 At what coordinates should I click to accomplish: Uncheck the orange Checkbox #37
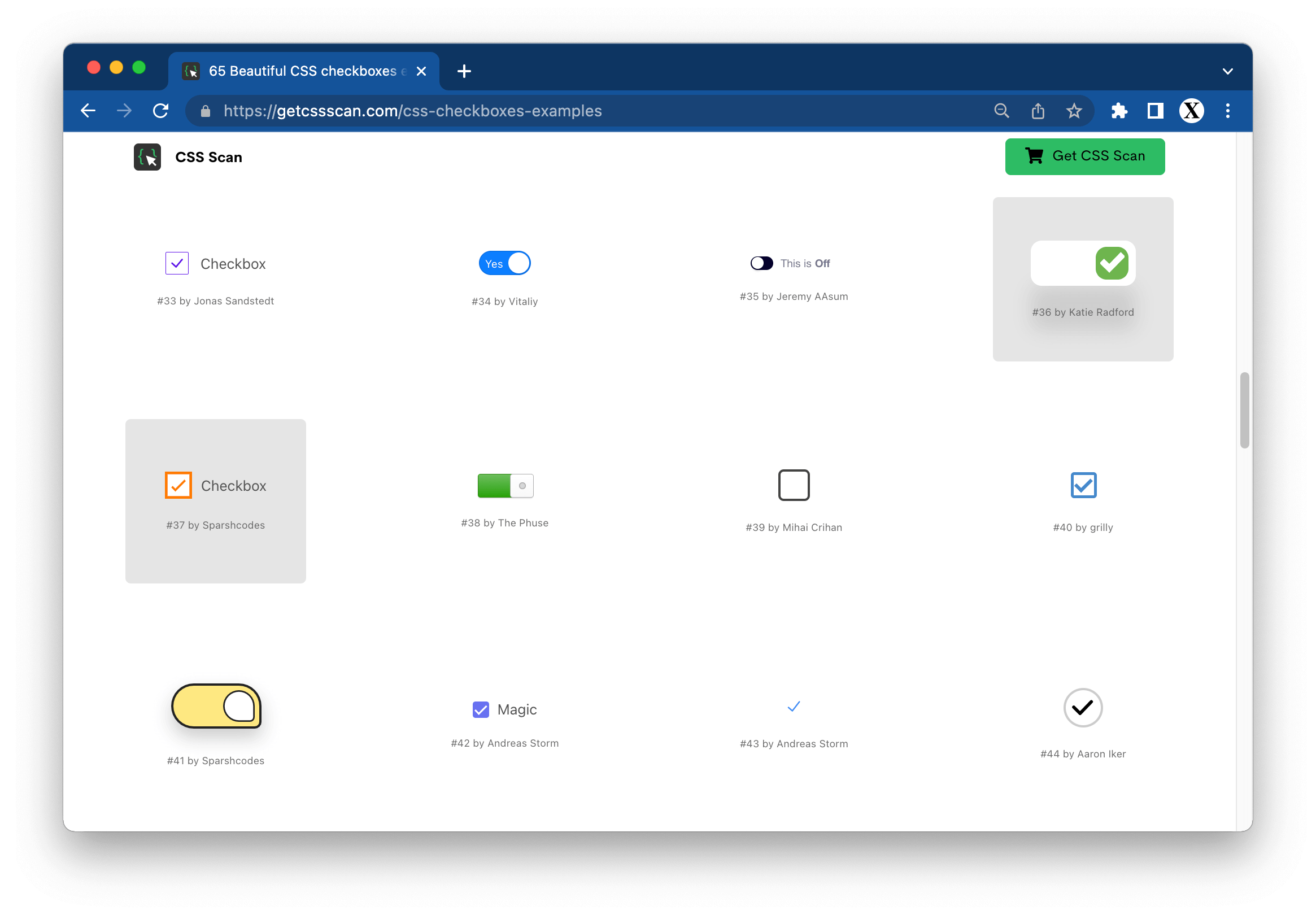178,485
